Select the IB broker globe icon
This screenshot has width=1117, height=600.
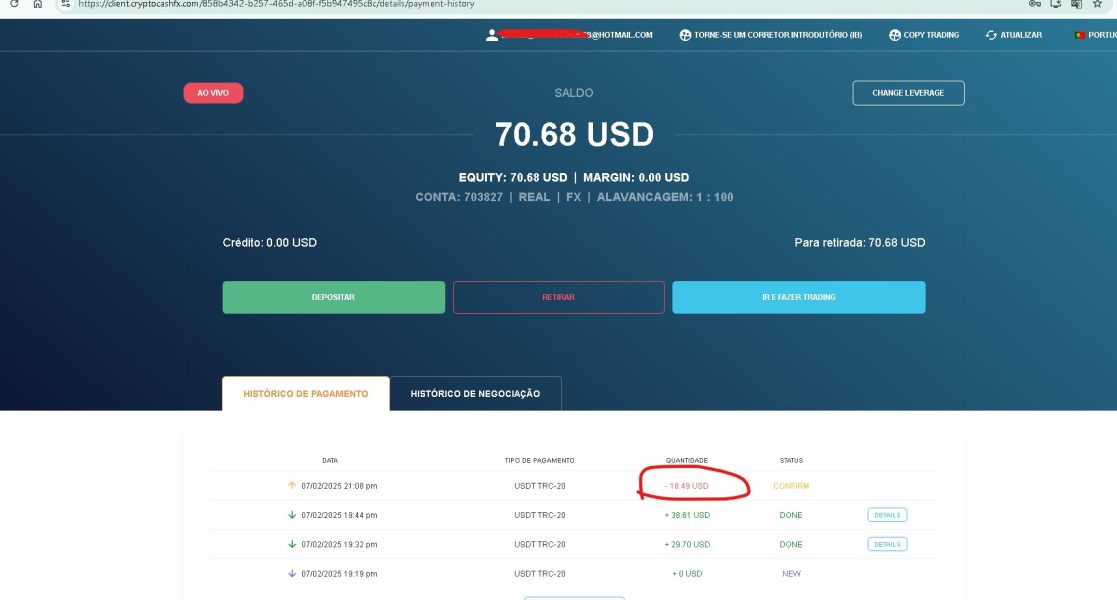coord(685,35)
